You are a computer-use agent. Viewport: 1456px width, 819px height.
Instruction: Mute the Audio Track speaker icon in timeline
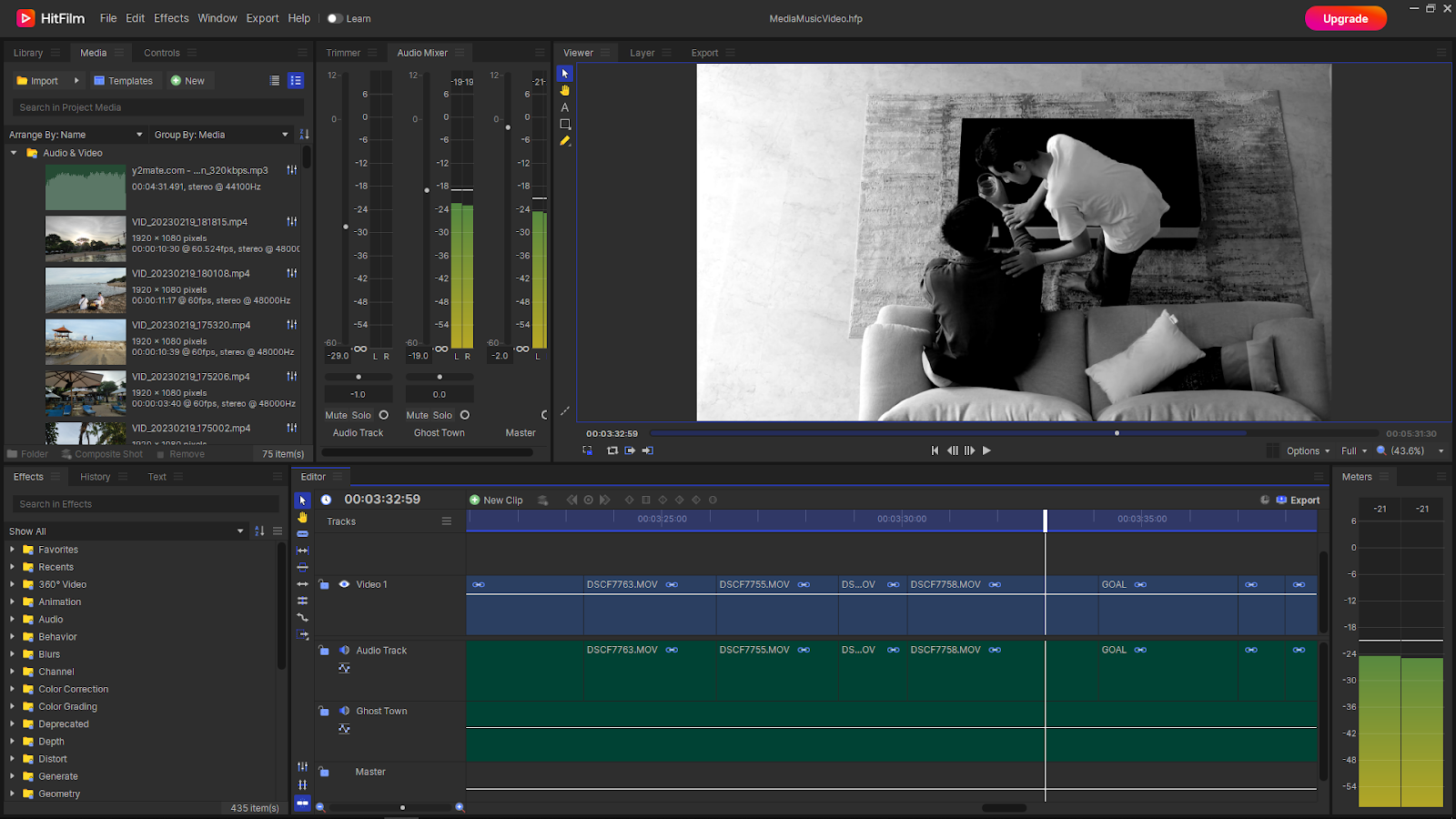(345, 651)
